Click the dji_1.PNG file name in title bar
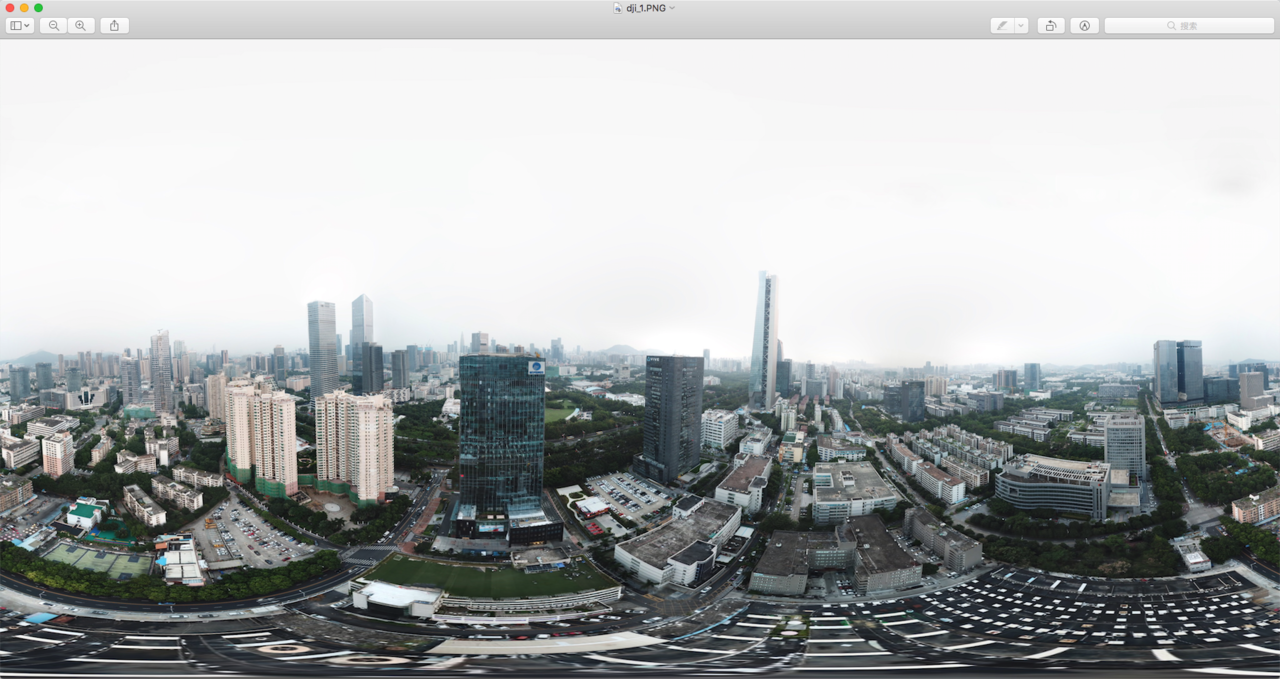 [646, 8]
